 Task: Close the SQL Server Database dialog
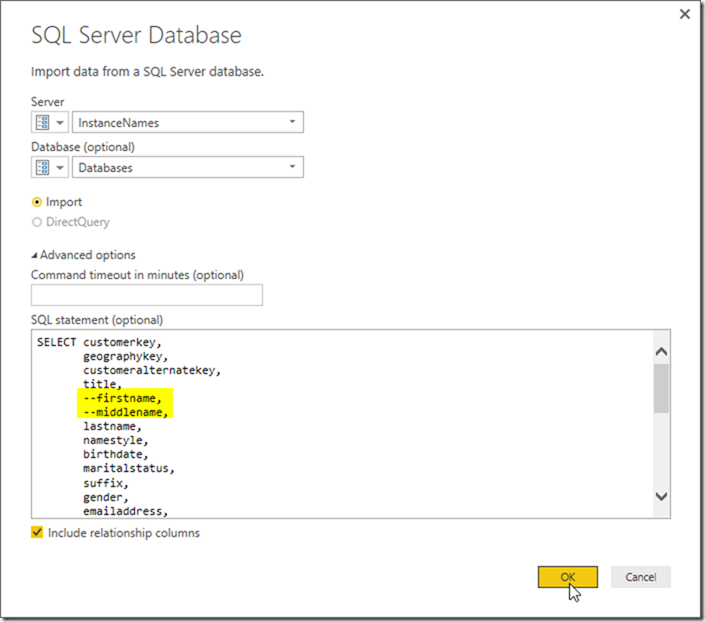[x=685, y=14]
